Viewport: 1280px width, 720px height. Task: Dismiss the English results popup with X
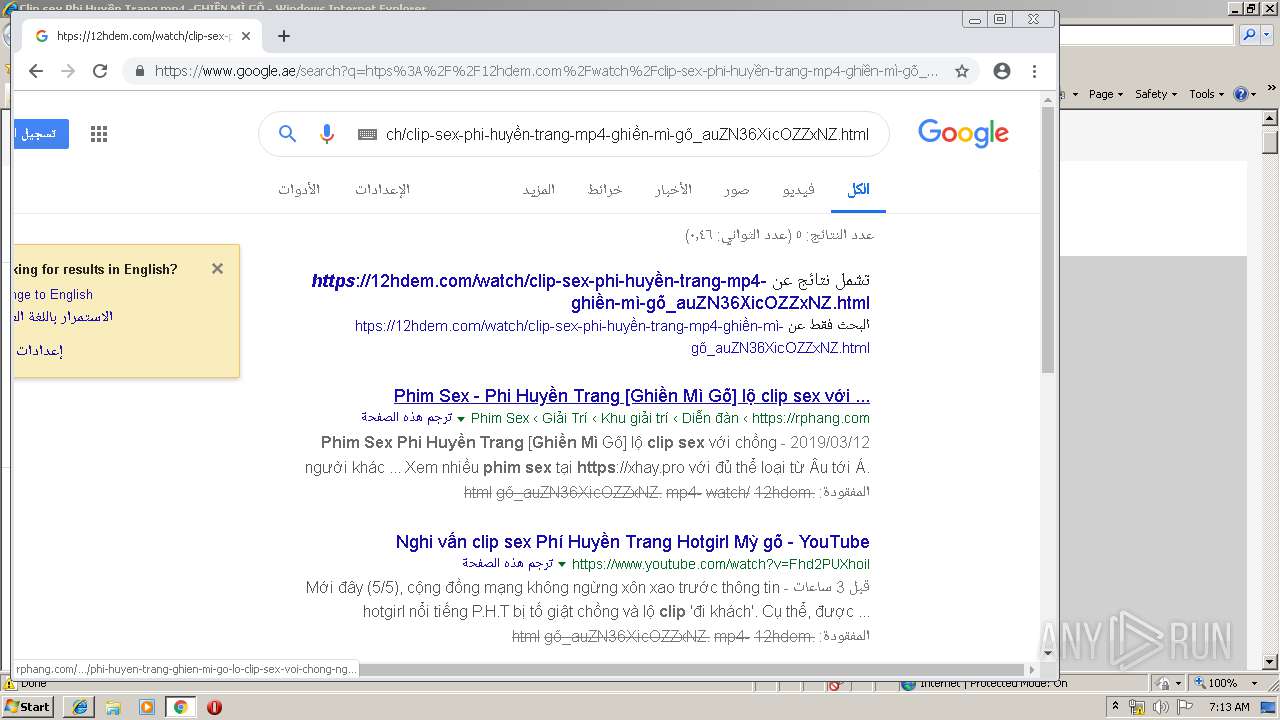(218, 268)
